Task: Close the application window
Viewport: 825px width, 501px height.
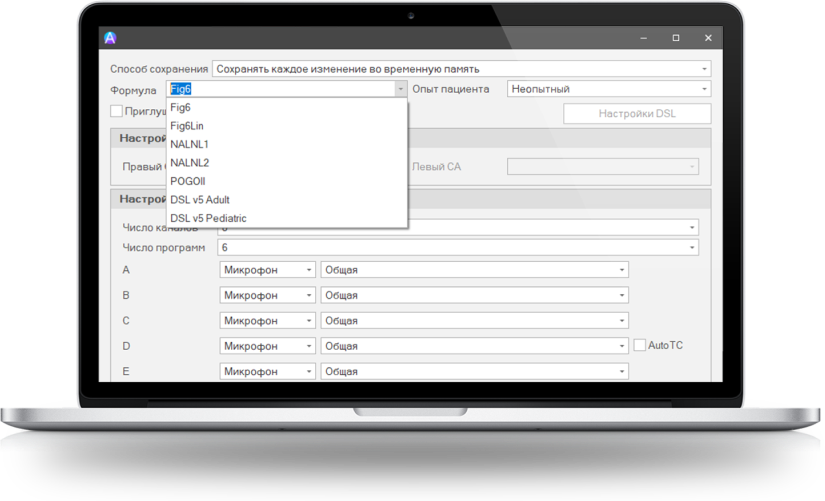Action: (x=708, y=38)
